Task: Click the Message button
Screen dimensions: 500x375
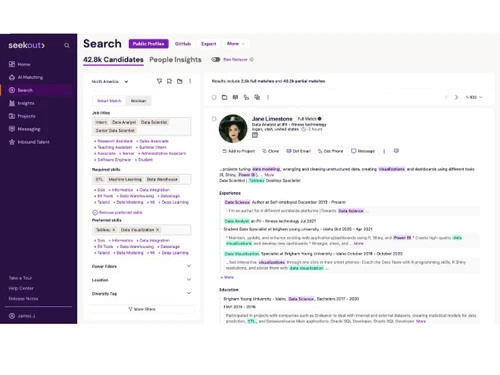Action: click(x=363, y=151)
